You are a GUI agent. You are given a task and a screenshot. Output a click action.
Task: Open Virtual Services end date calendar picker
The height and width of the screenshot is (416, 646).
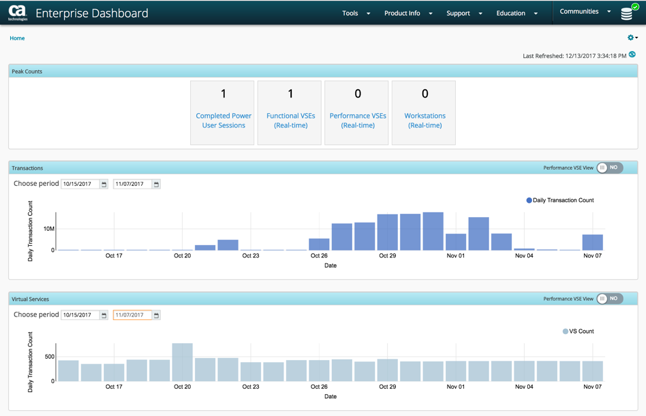(x=156, y=315)
